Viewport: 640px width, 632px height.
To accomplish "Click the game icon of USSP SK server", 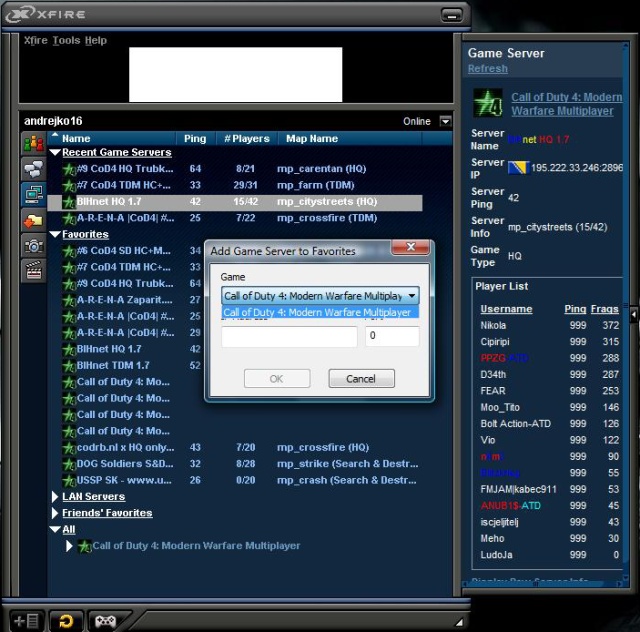I will coord(69,481).
